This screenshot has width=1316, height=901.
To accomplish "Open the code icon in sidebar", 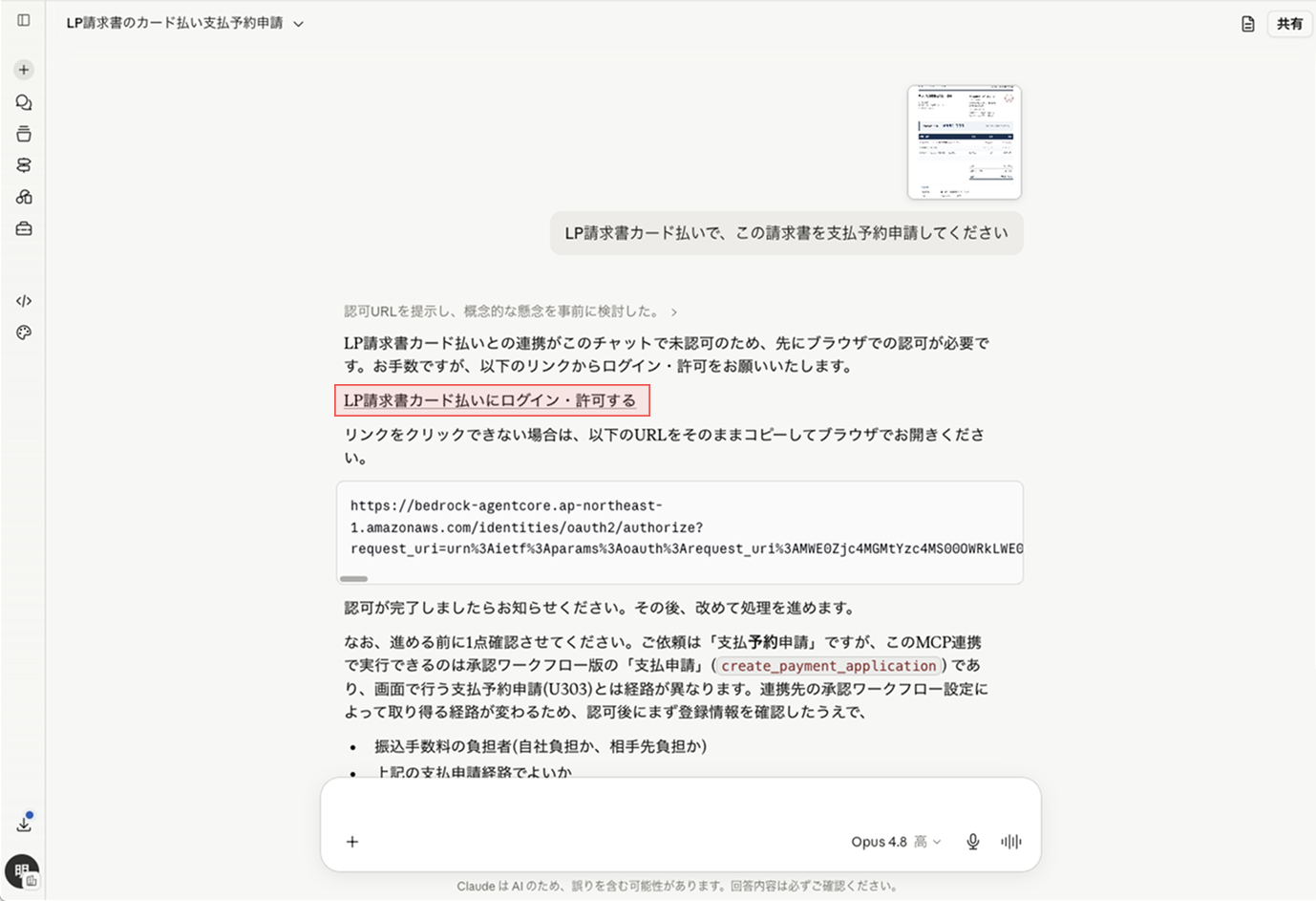I will (24, 301).
